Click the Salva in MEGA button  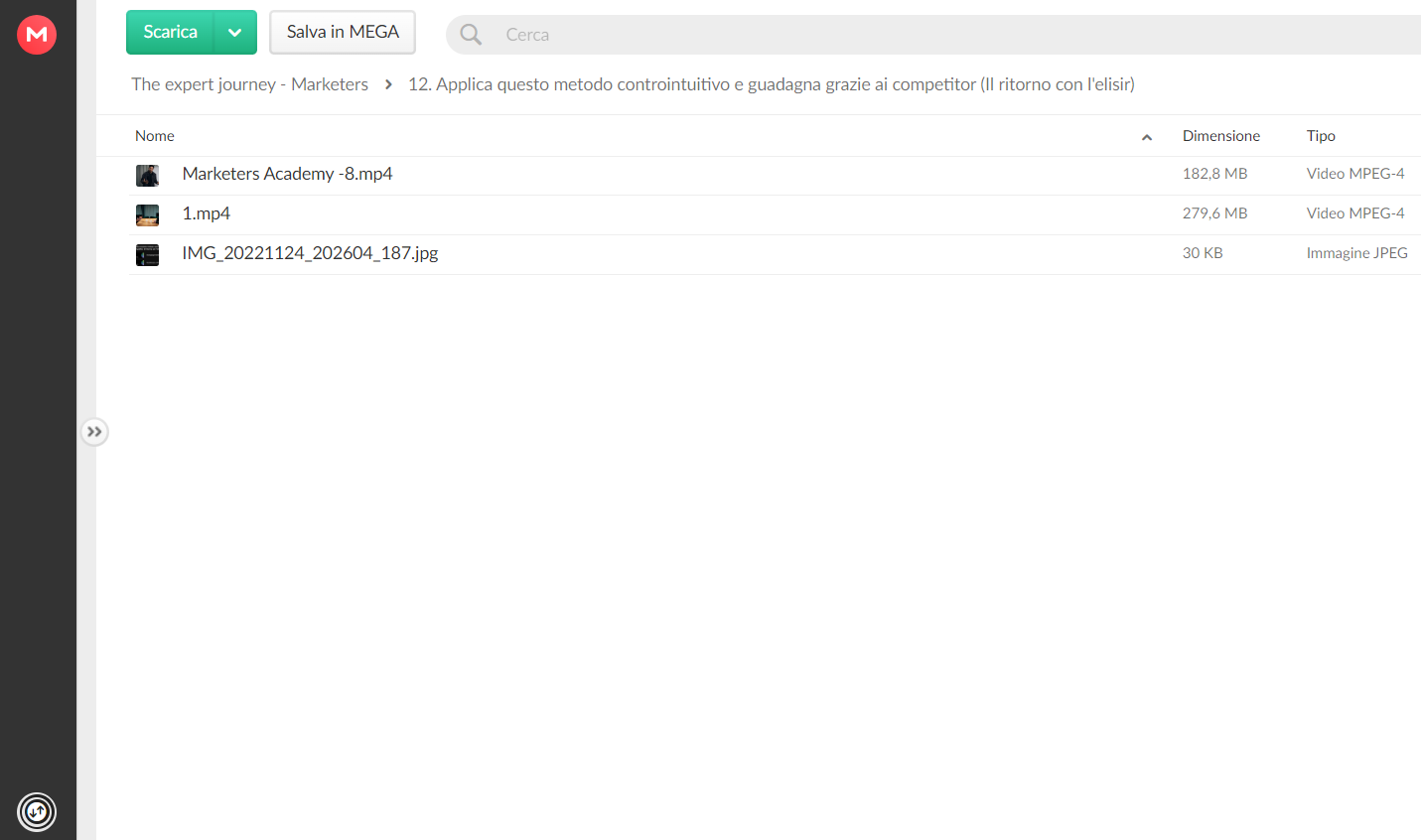pos(343,33)
